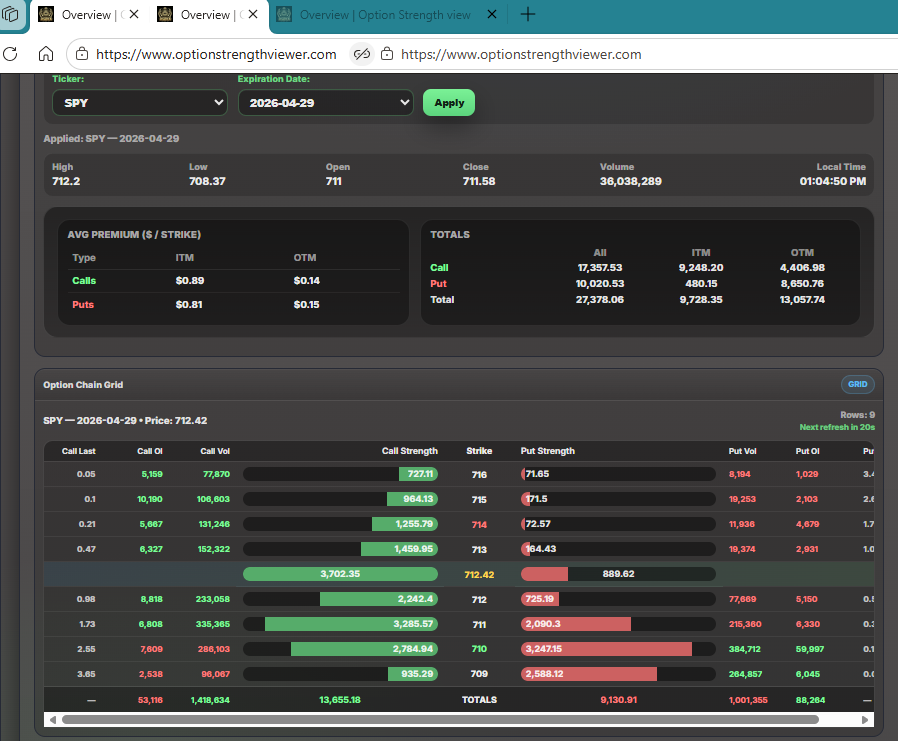Click the Call OI column header

pyautogui.click(x=149, y=451)
